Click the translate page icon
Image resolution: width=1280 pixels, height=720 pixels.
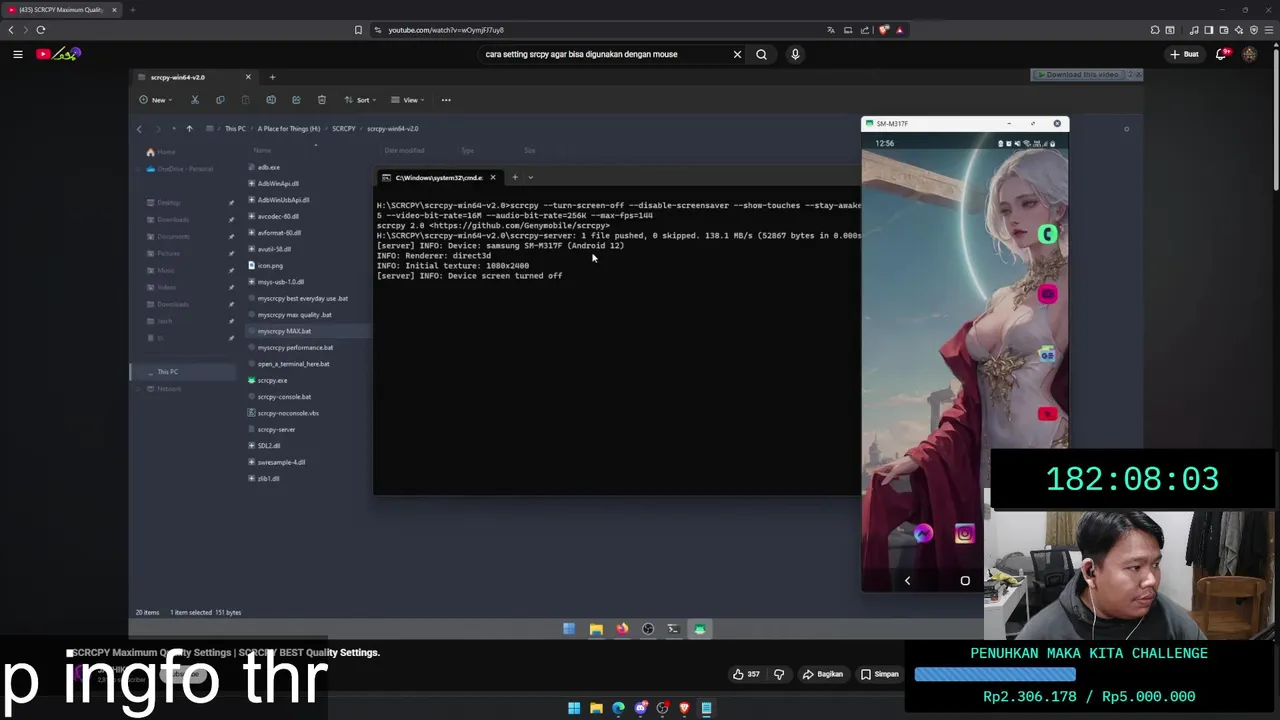pos(830,30)
